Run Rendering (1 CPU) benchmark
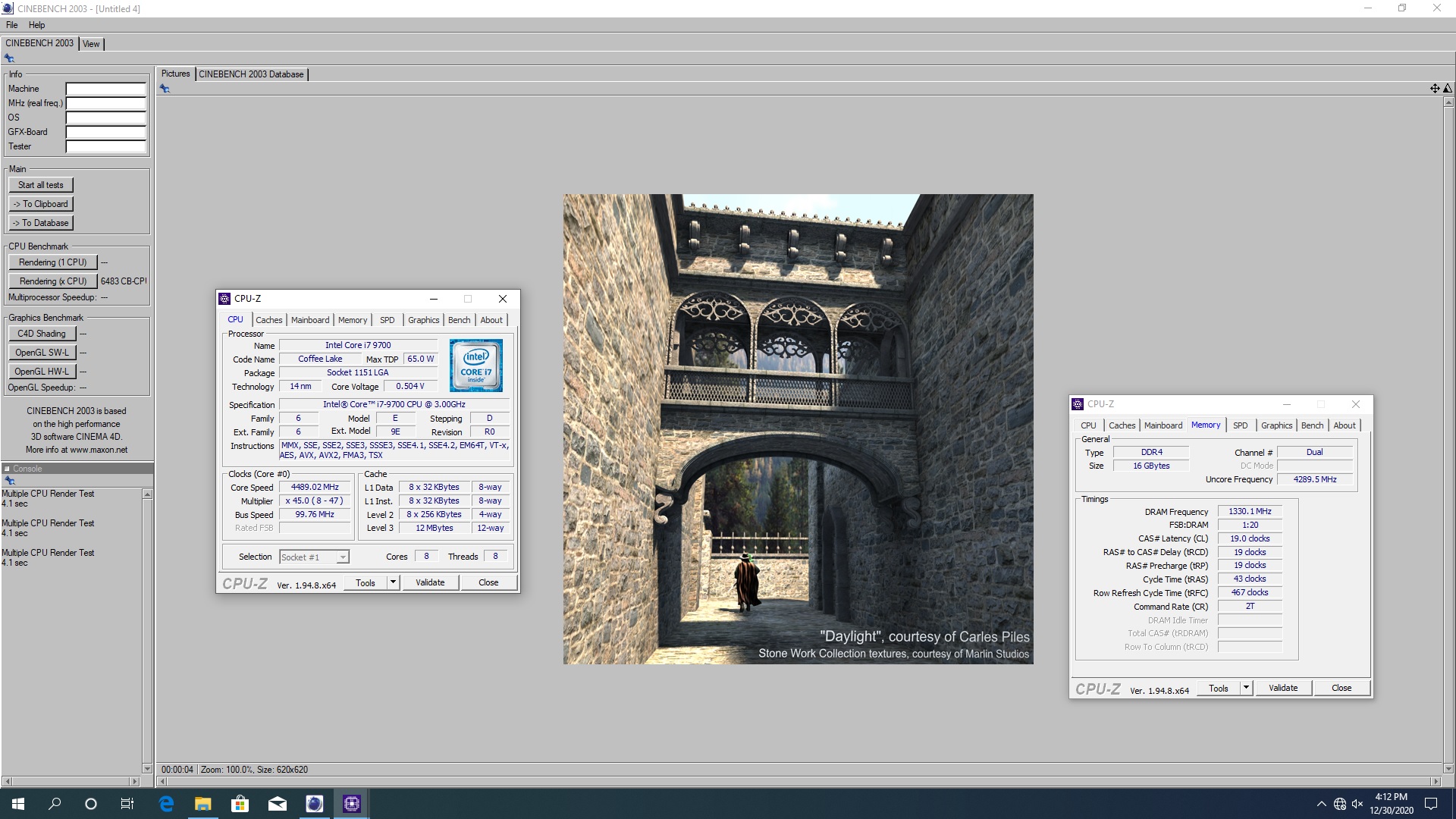This screenshot has height=819, width=1456. [53, 262]
